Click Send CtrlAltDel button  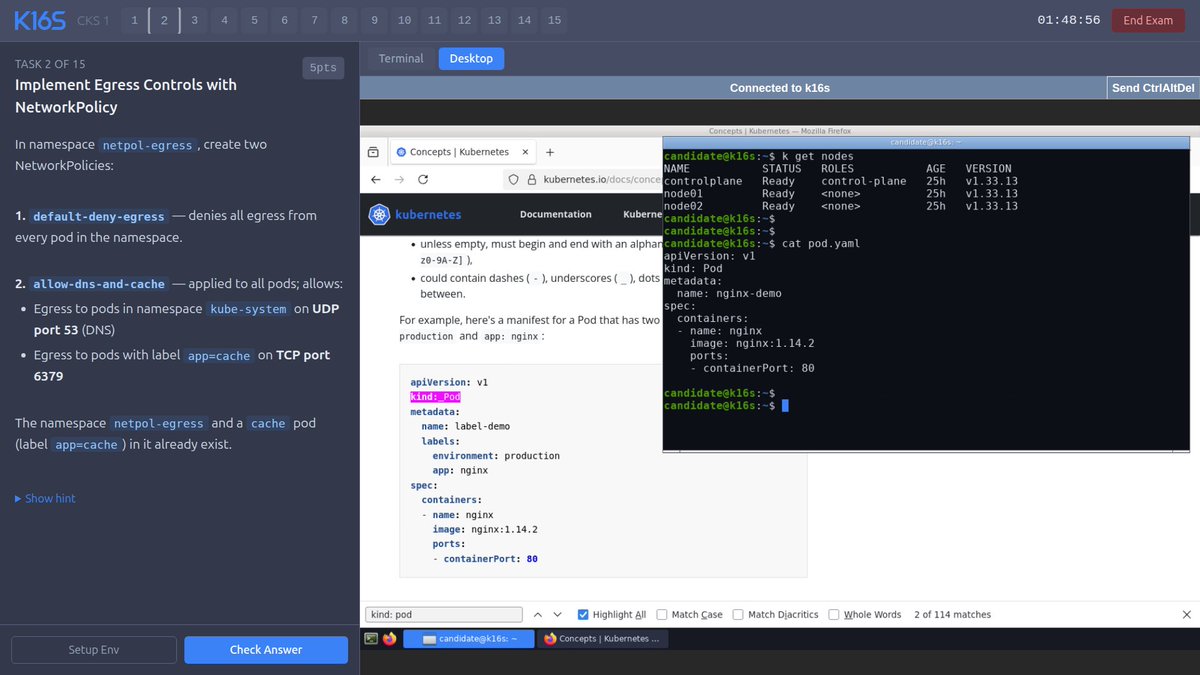coord(1153,88)
